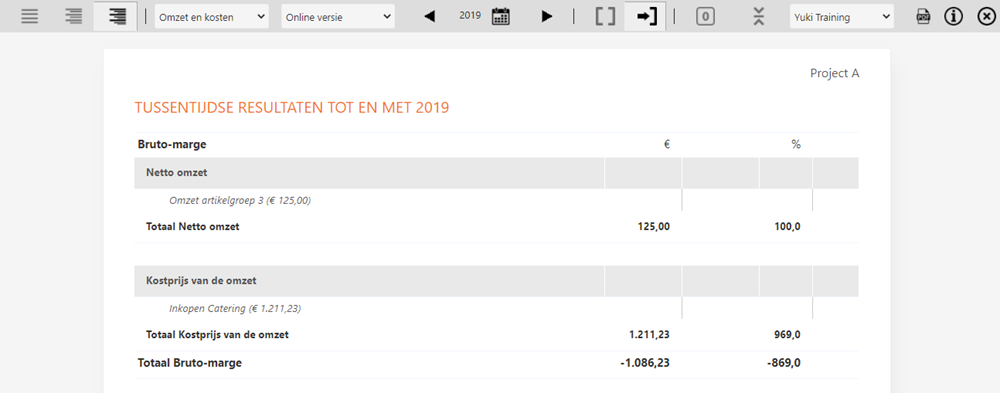Click the zero values box icon
This screenshot has width=1000, height=393.
tap(705, 17)
